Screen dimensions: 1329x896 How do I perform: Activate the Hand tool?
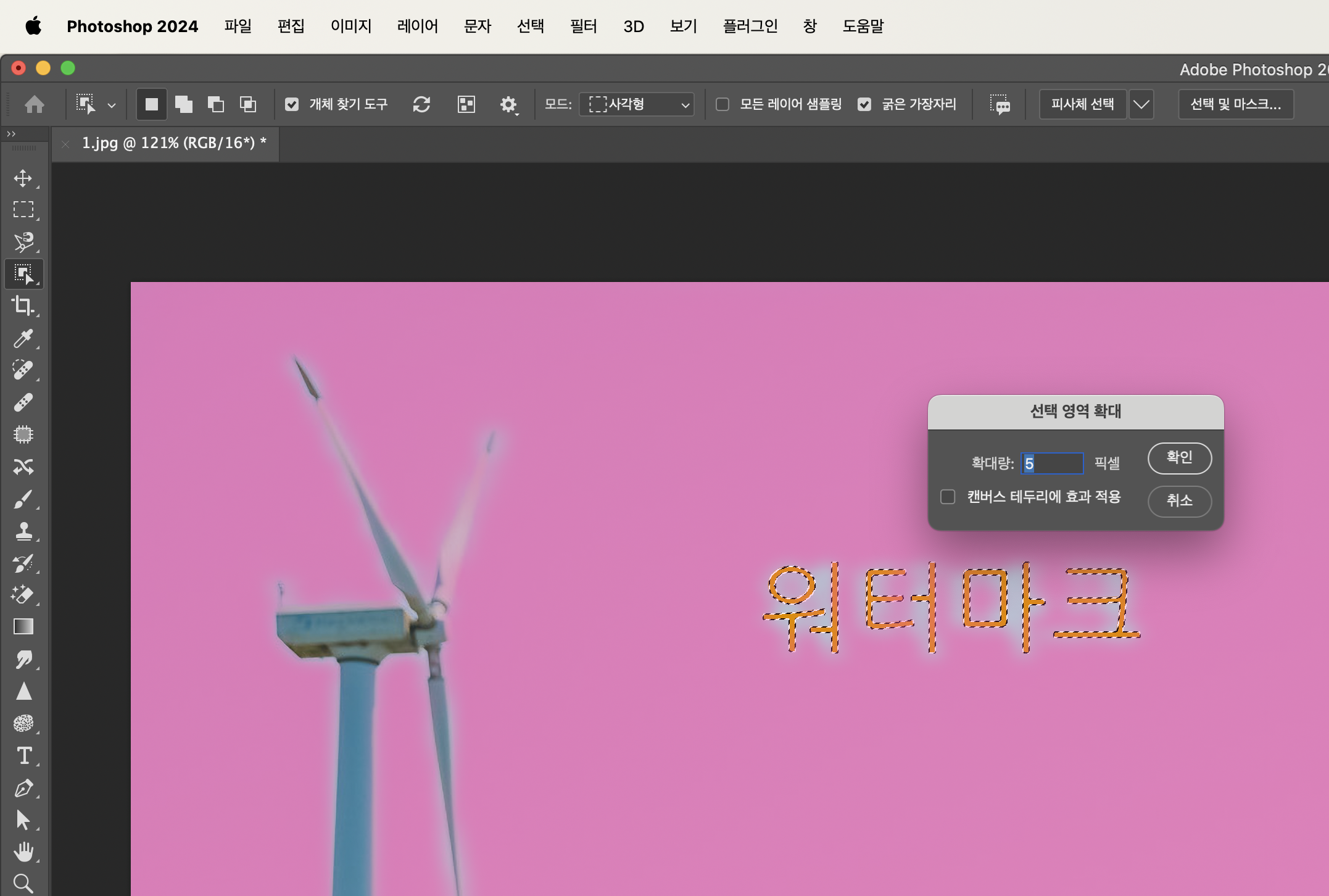coord(23,852)
